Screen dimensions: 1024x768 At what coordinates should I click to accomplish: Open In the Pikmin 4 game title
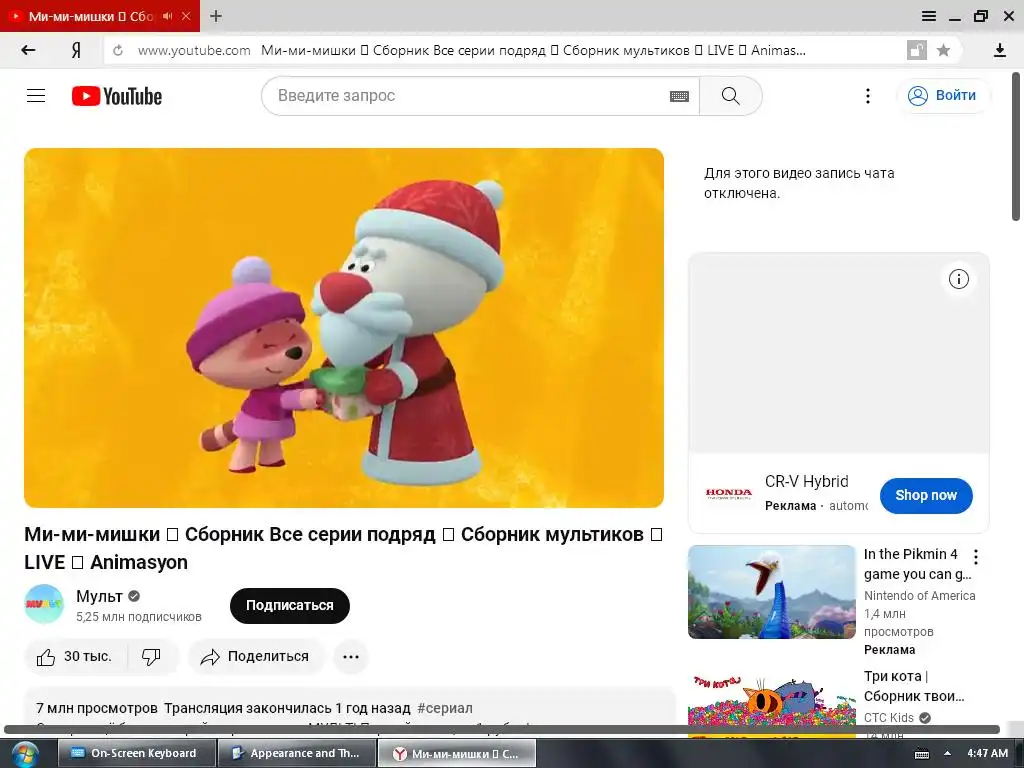918,564
